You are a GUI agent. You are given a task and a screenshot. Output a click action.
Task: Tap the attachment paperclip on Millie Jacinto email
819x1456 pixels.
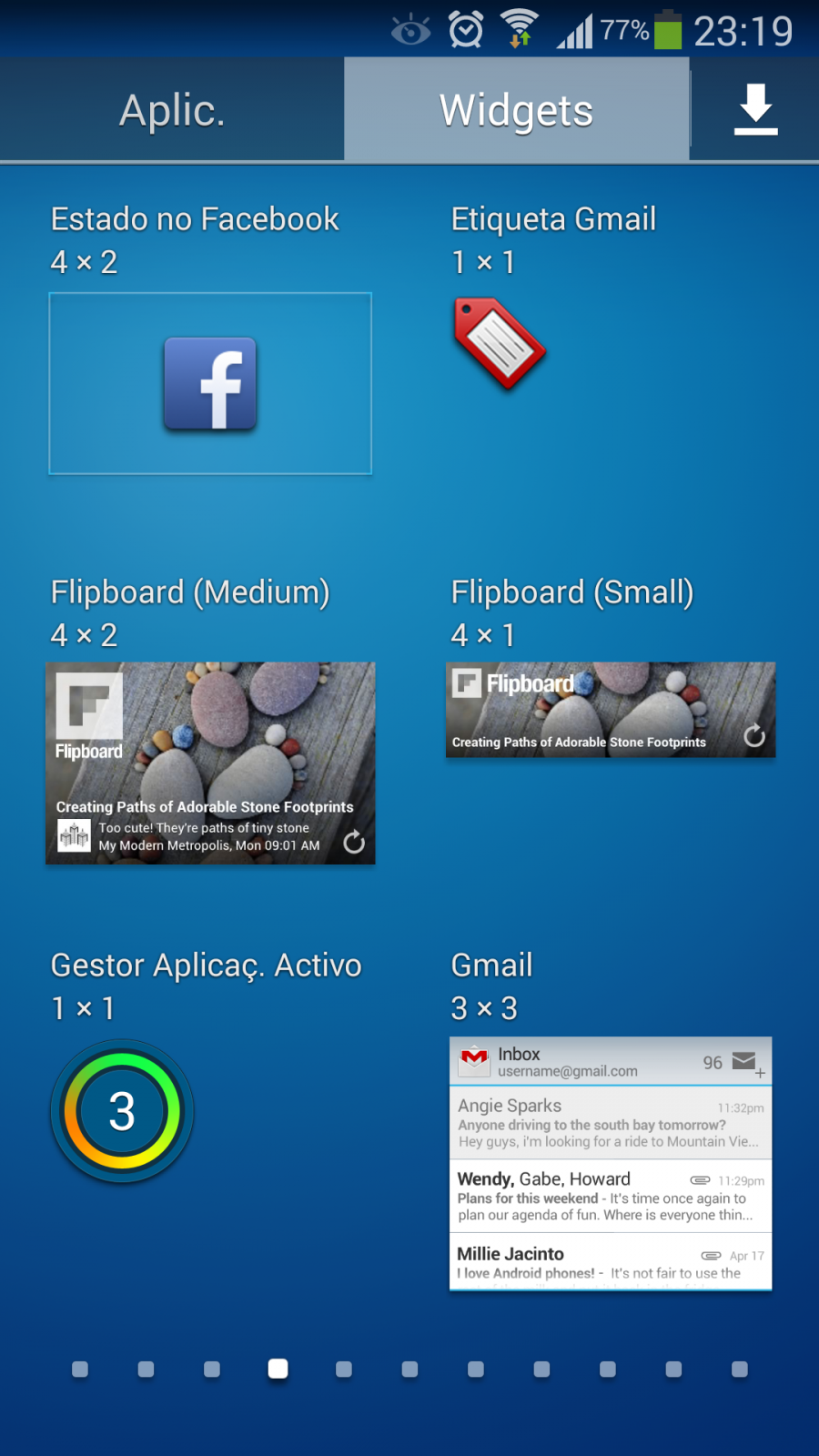point(711,1255)
